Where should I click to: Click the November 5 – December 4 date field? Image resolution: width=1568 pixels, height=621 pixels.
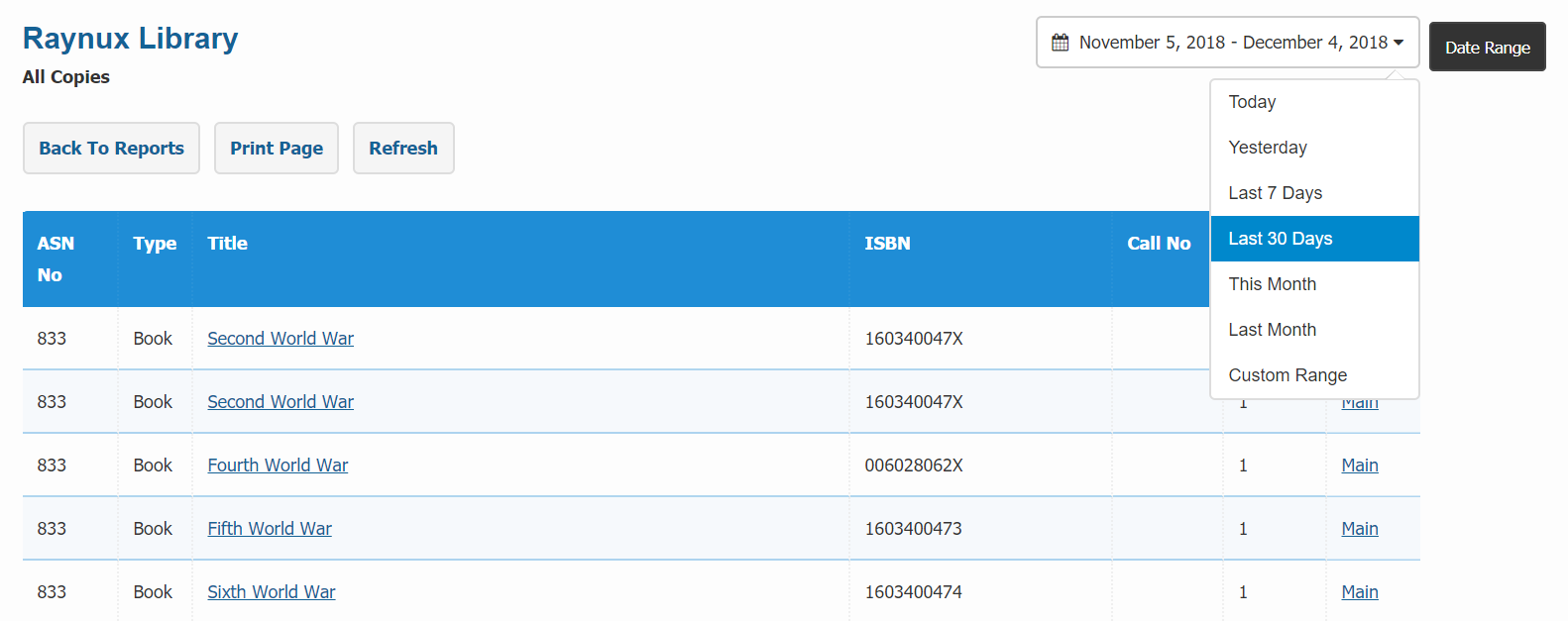(1227, 43)
